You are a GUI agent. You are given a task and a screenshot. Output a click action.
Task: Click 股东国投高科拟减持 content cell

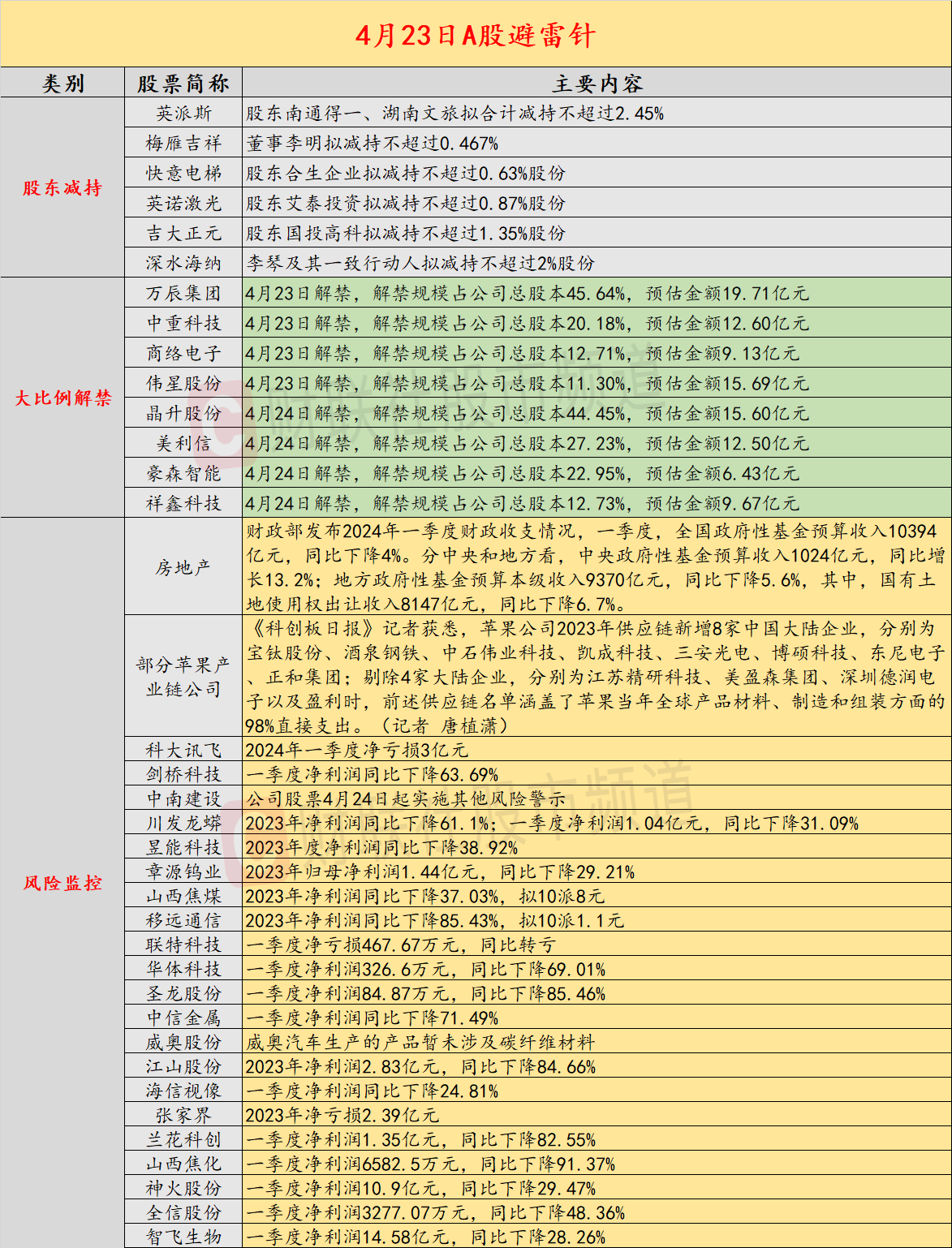(x=597, y=233)
